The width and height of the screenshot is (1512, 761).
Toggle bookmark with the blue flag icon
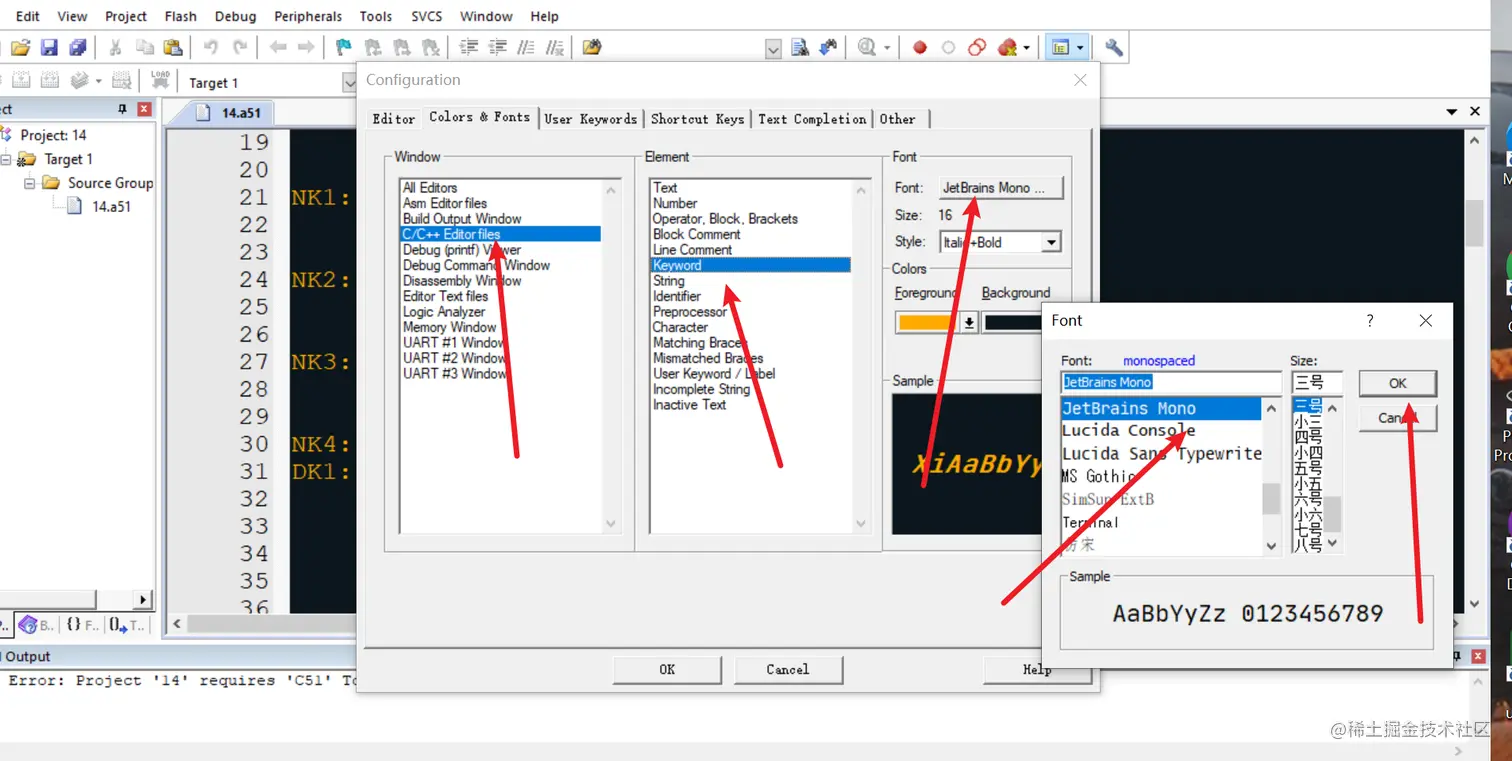tap(344, 47)
